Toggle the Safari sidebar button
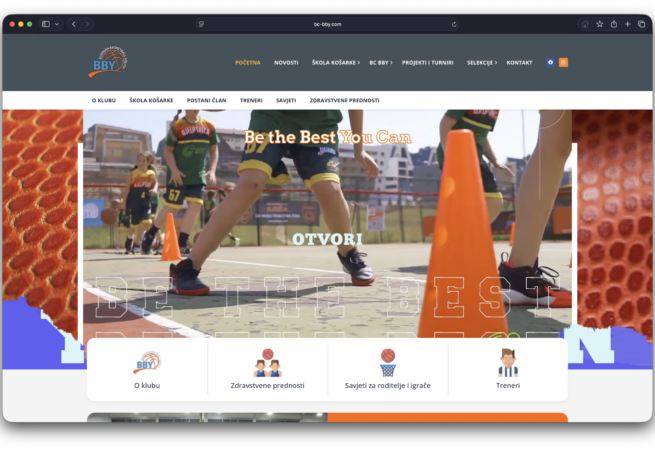 [x=46, y=24]
